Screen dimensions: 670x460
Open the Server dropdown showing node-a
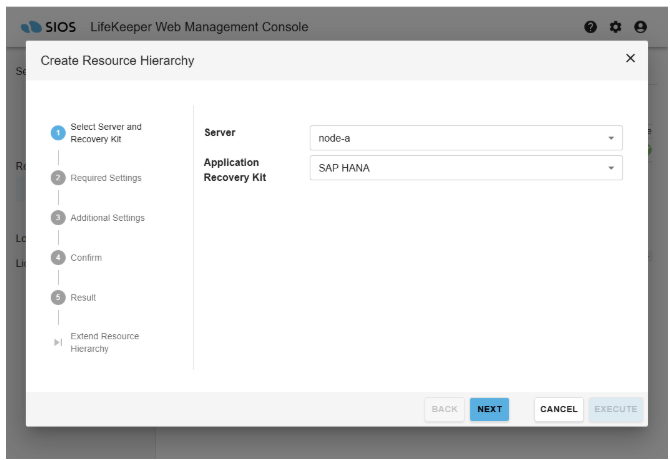tap(466, 138)
